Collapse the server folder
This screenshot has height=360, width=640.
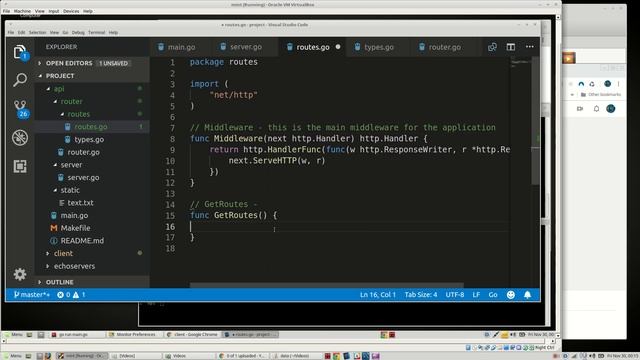point(71,165)
